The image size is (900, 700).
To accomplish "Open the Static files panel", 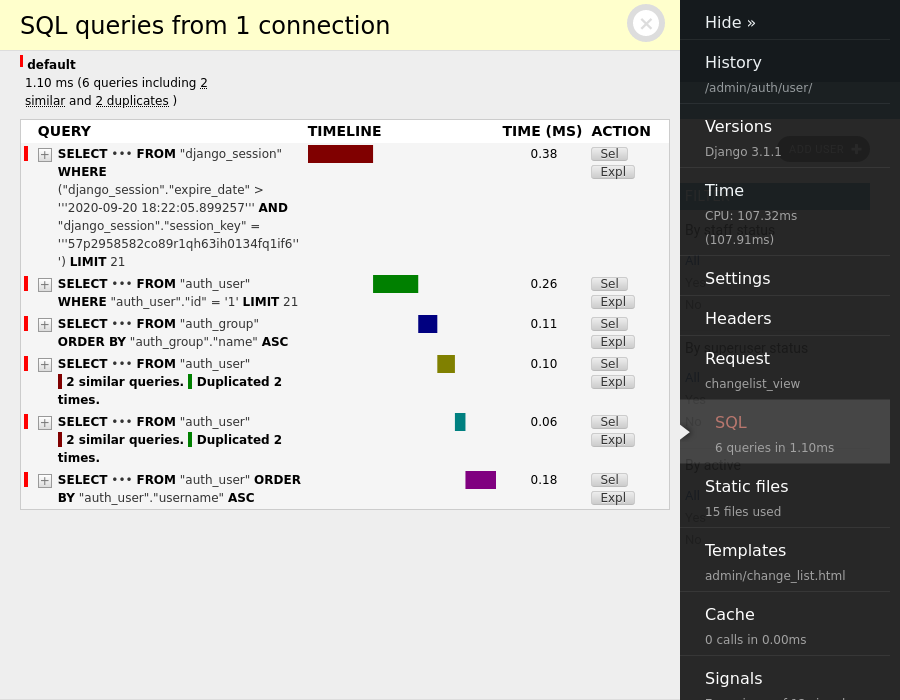I will [x=746, y=487].
